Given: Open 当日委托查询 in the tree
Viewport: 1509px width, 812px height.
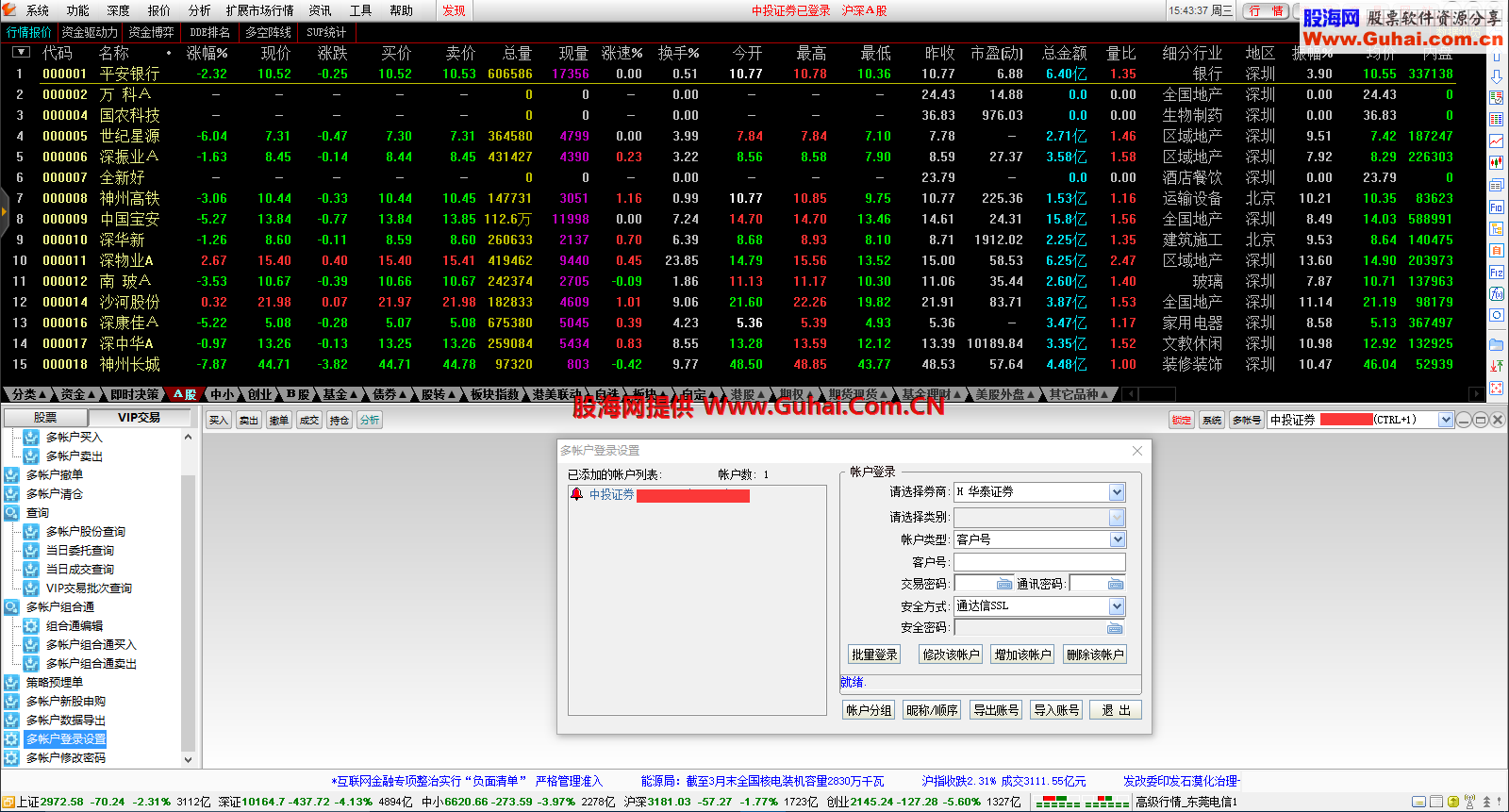Looking at the screenshot, I should 79,551.
